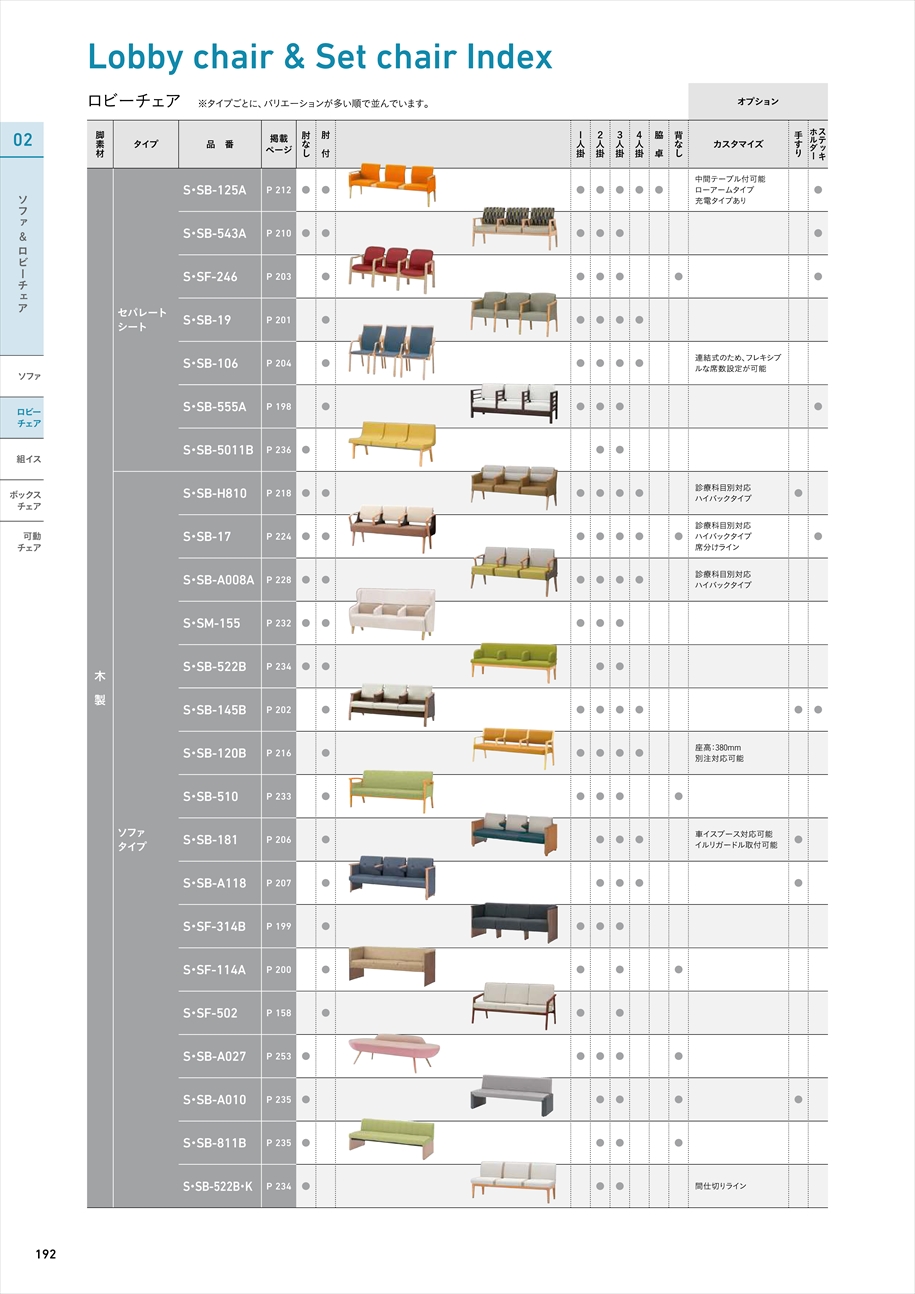This screenshot has width=915, height=1294.
Task: Click the white S•SB-522B•K bench image
Action: click(514, 1180)
